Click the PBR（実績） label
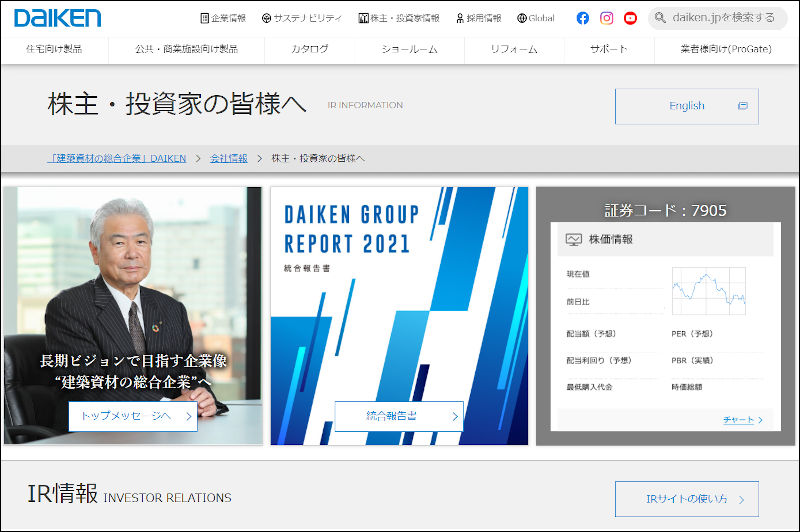Screen dimensions: 800x532 click(x=692, y=361)
